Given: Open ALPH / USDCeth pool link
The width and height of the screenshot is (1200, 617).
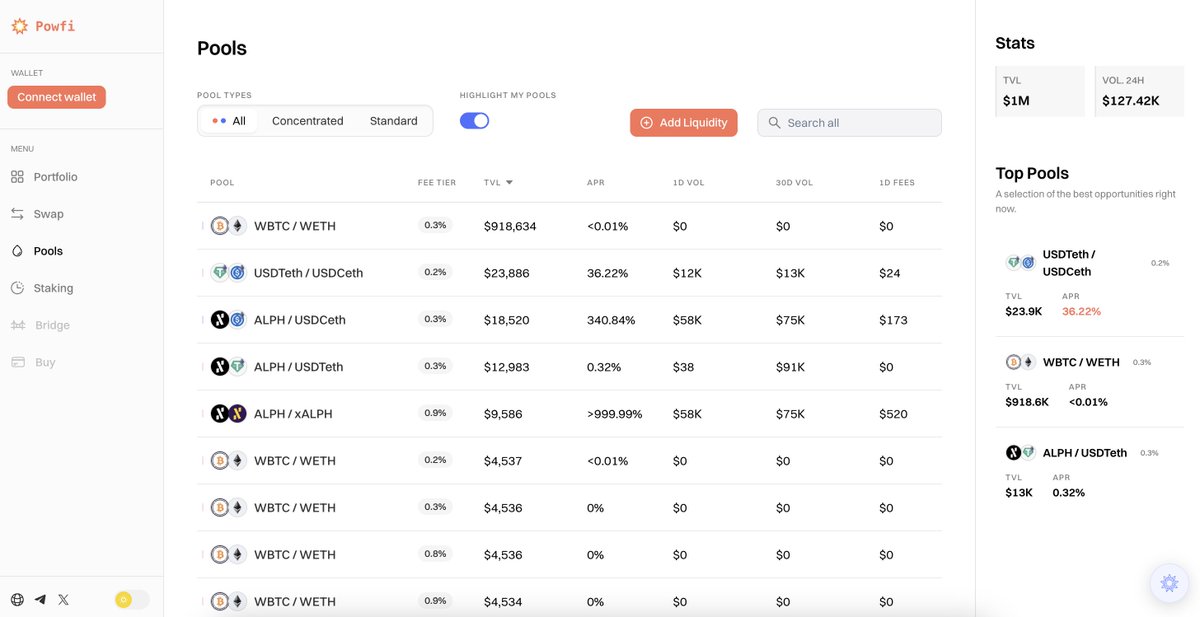Looking at the screenshot, I should pos(300,320).
